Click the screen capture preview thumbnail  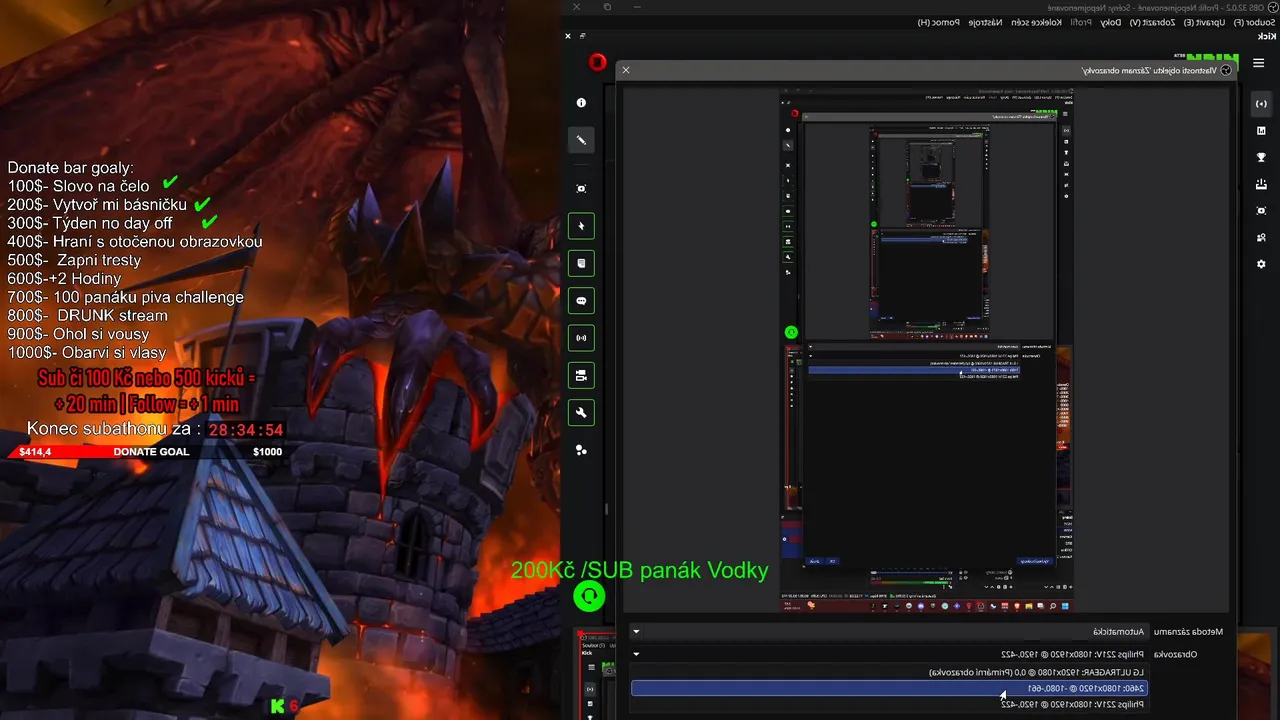tap(927, 350)
